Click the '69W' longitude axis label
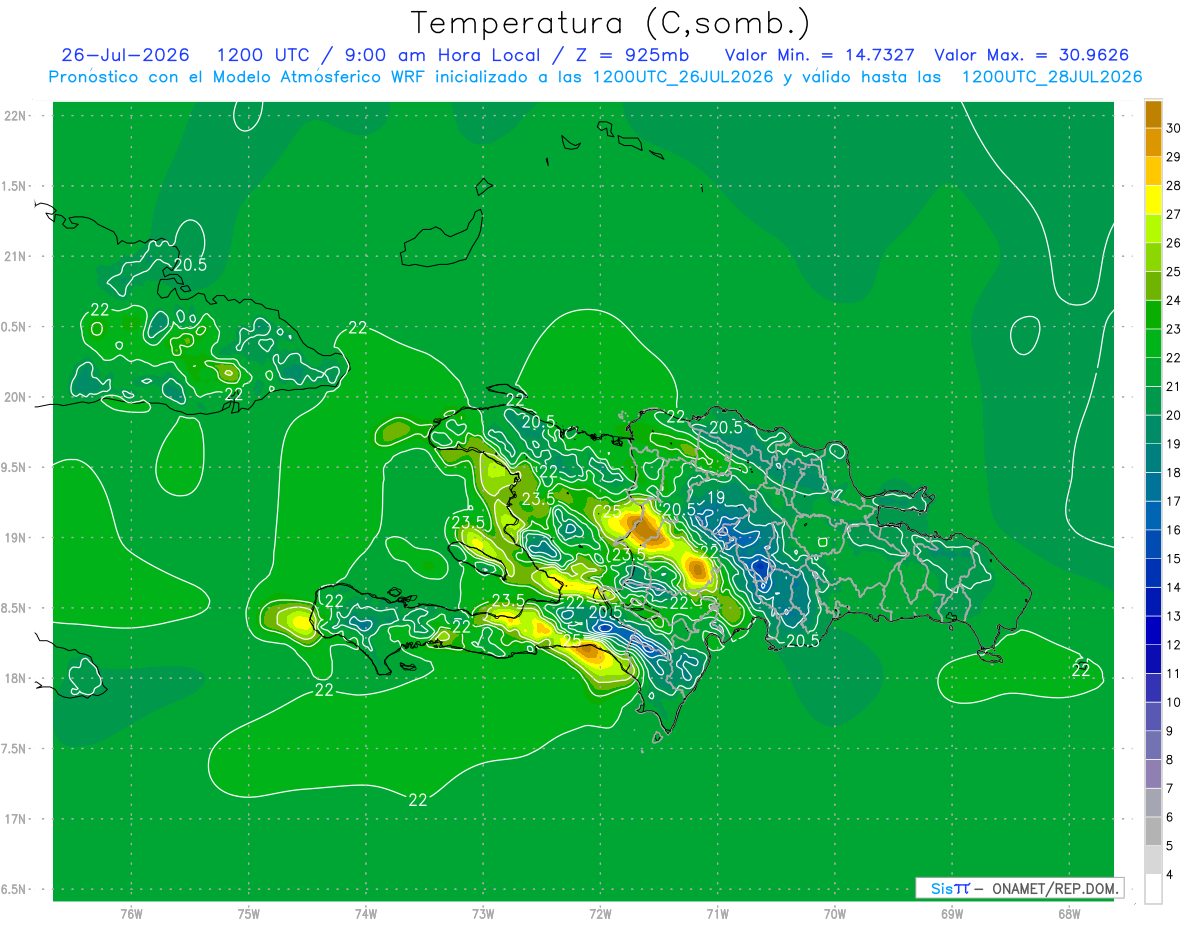Screen dimensions: 1200x927 coord(952,913)
